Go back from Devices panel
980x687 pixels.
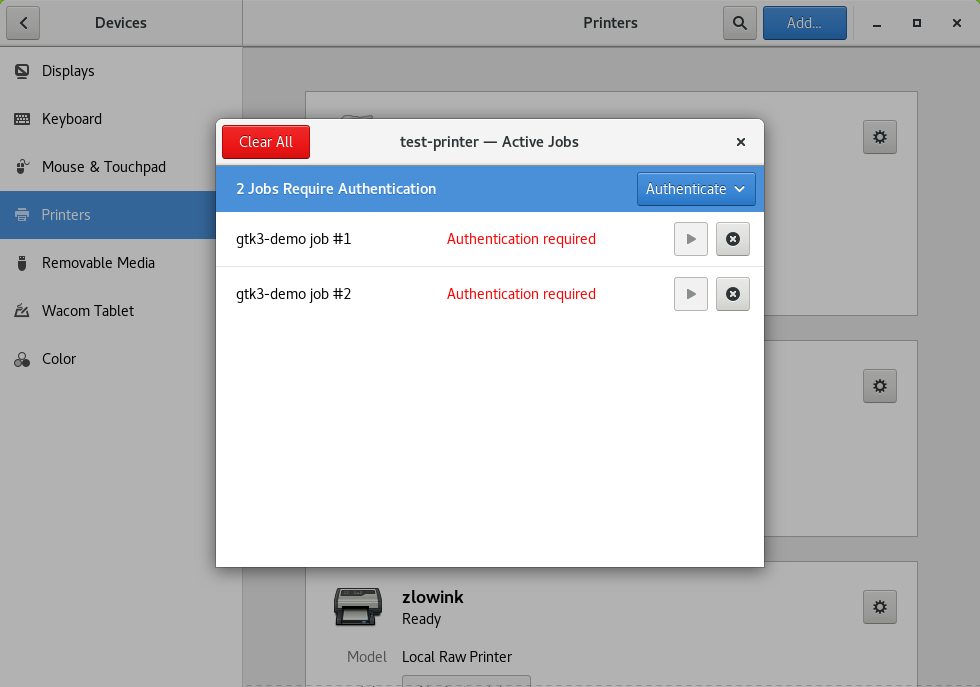click(23, 23)
